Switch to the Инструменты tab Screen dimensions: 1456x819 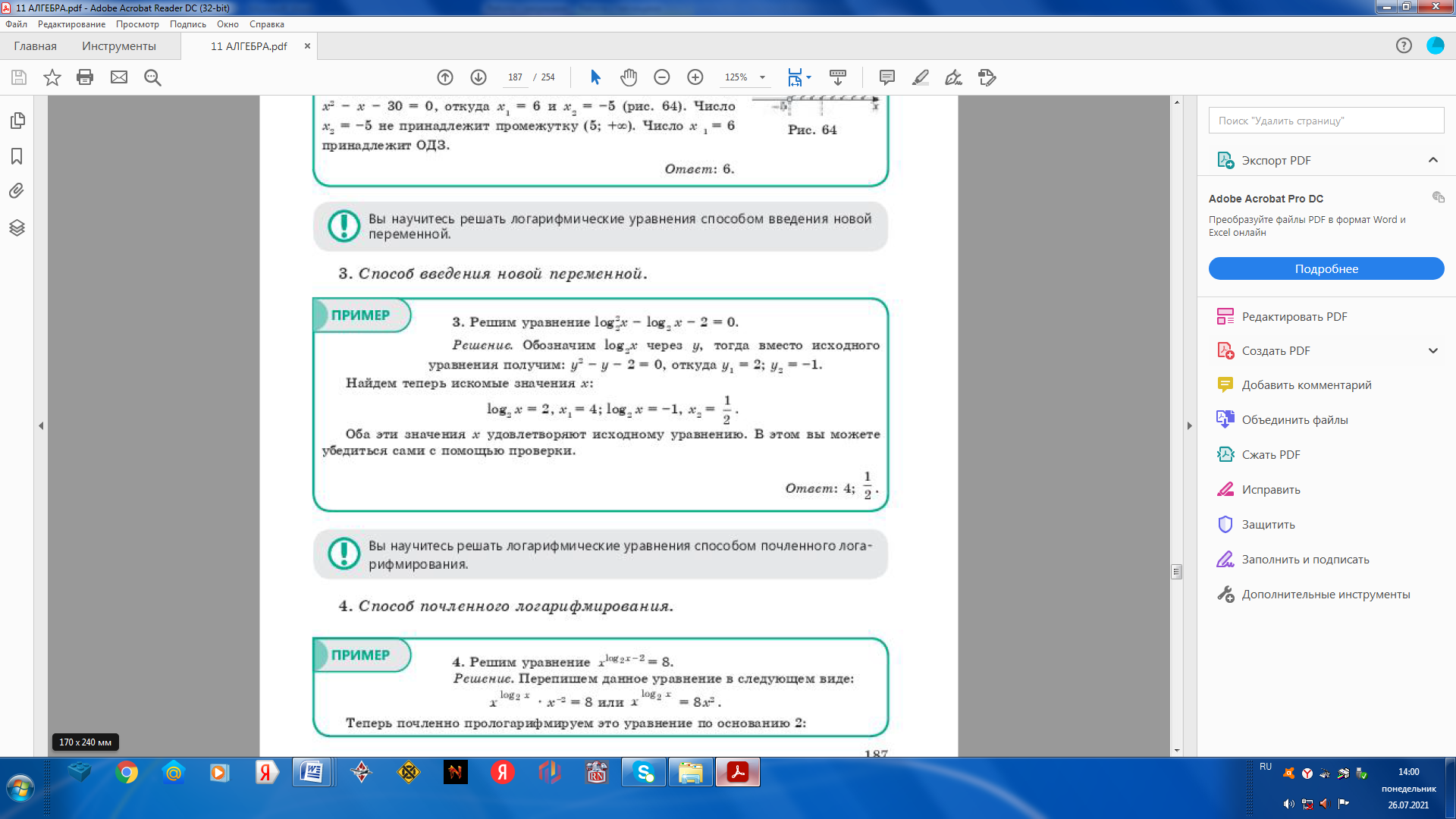119,46
